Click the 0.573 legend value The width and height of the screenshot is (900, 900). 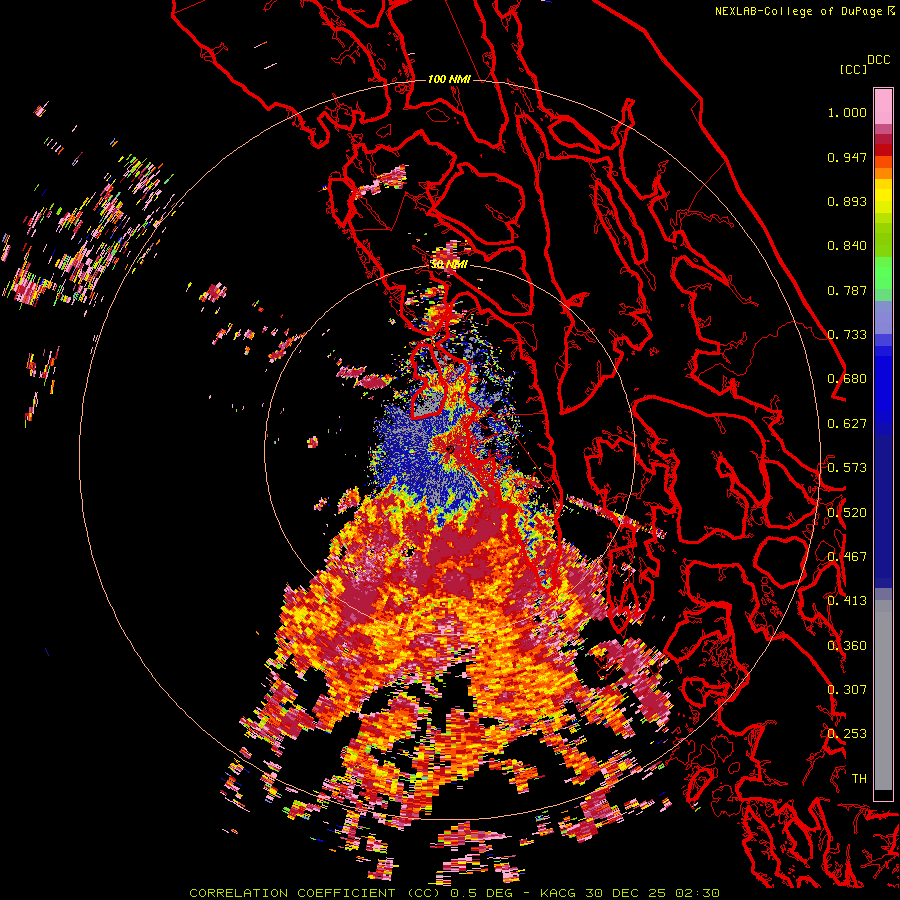point(847,468)
